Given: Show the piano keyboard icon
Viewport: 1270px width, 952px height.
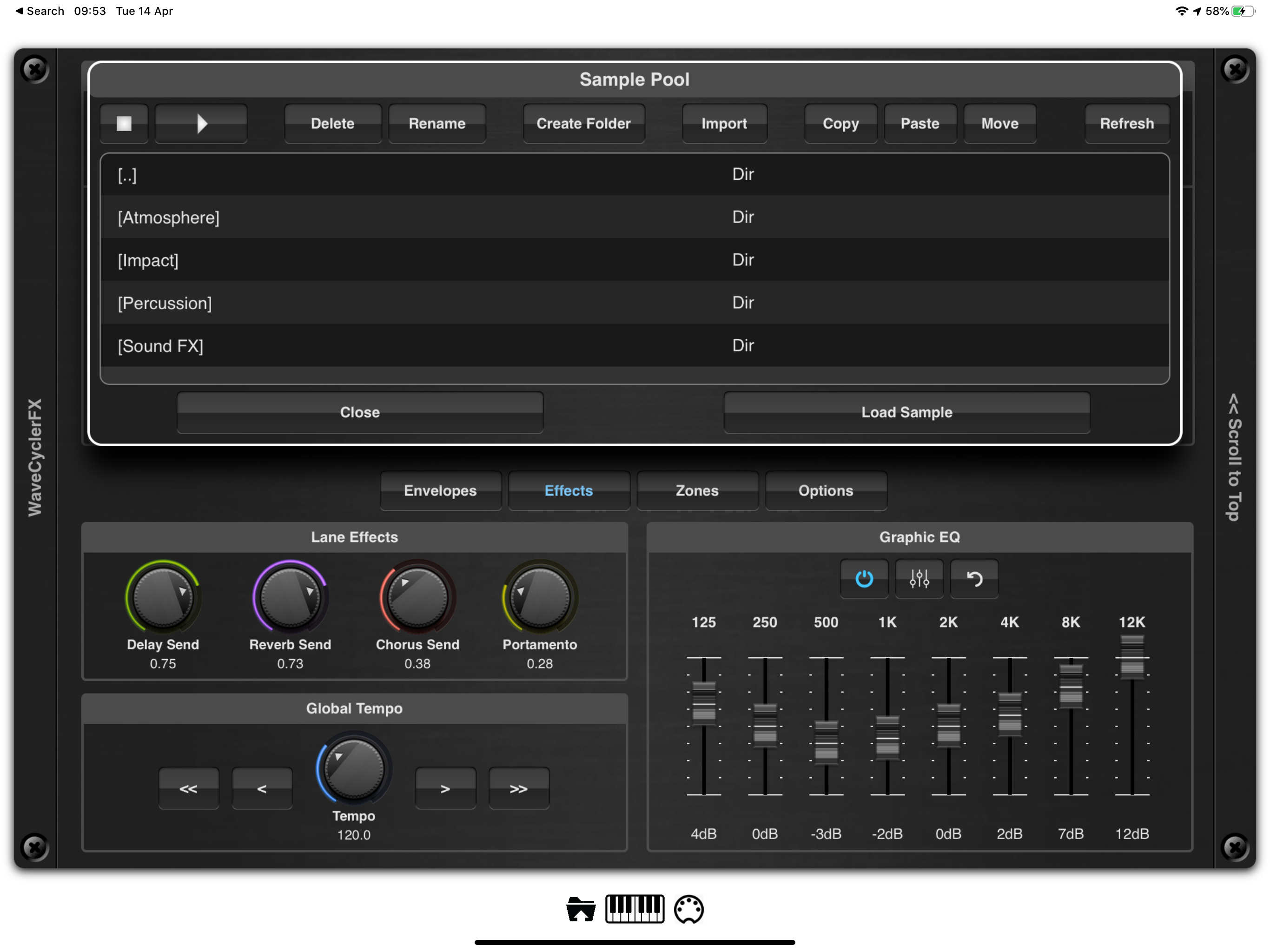Looking at the screenshot, I should point(635,909).
